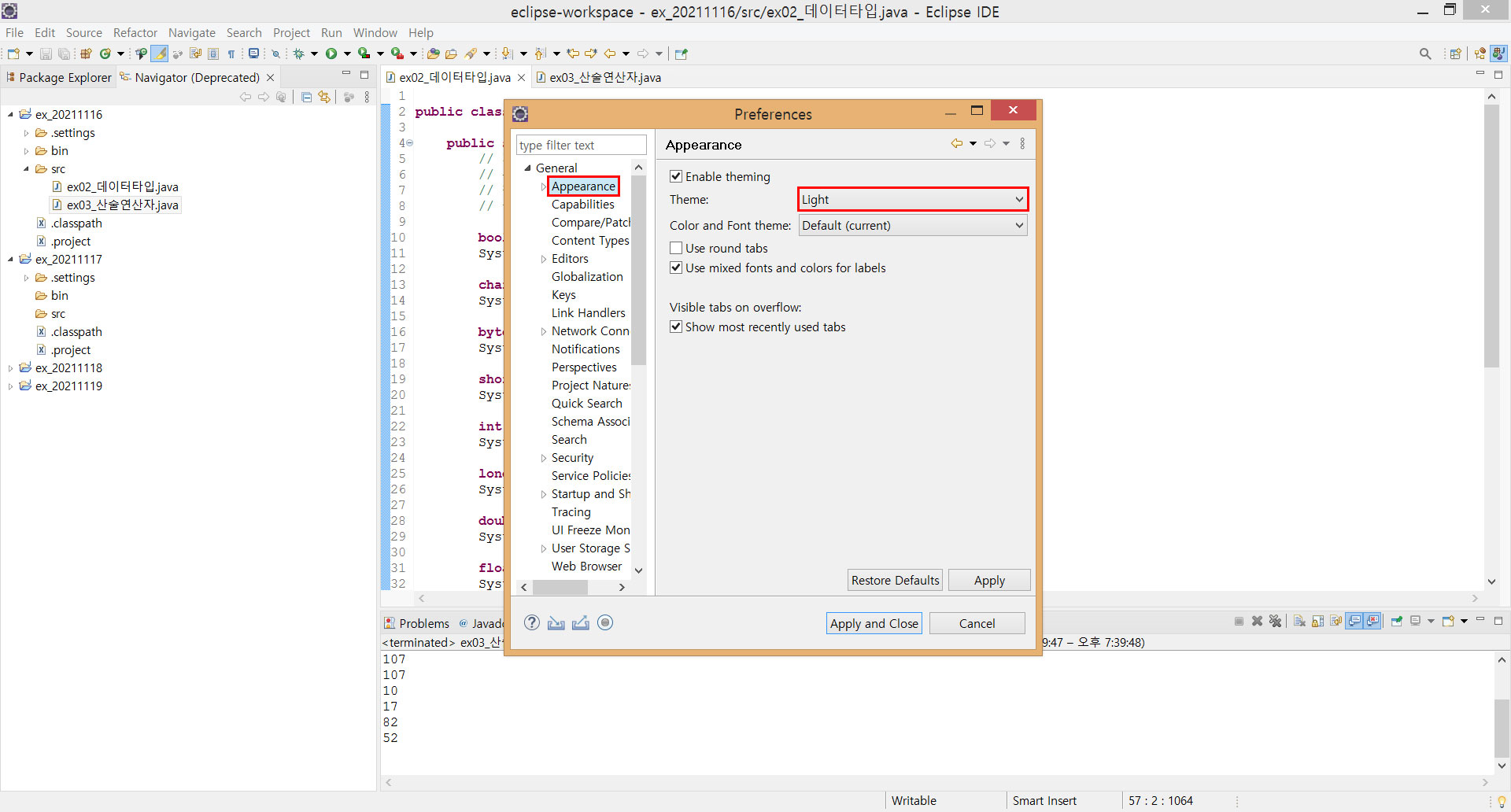
Task: Open the Window menu
Action: click(x=375, y=32)
